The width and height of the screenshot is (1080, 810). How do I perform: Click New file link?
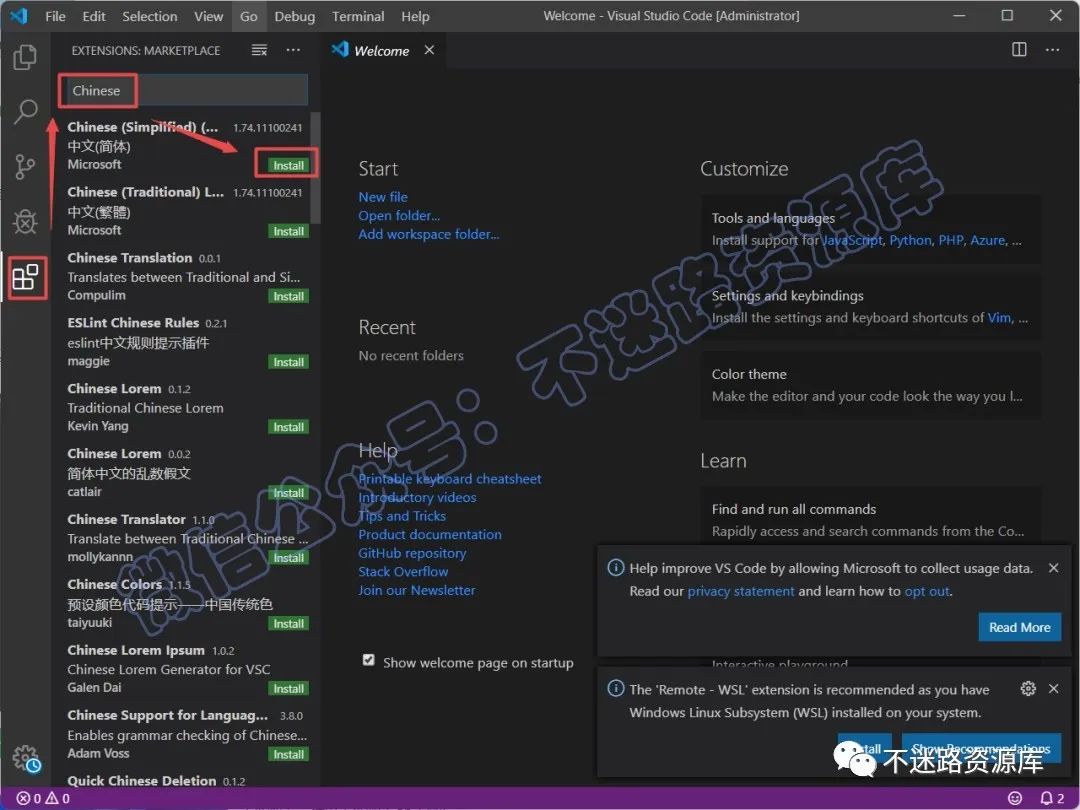pos(383,197)
